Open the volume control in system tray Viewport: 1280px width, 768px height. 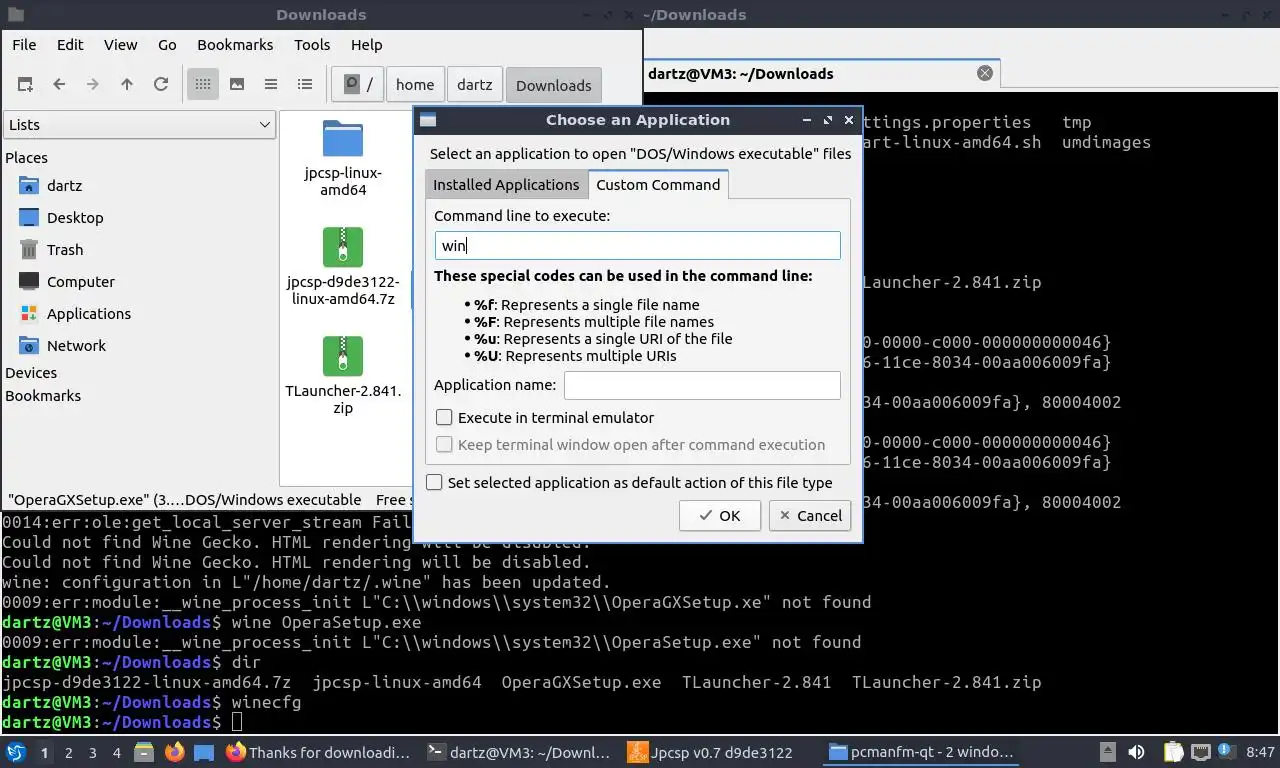coord(1137,752)
